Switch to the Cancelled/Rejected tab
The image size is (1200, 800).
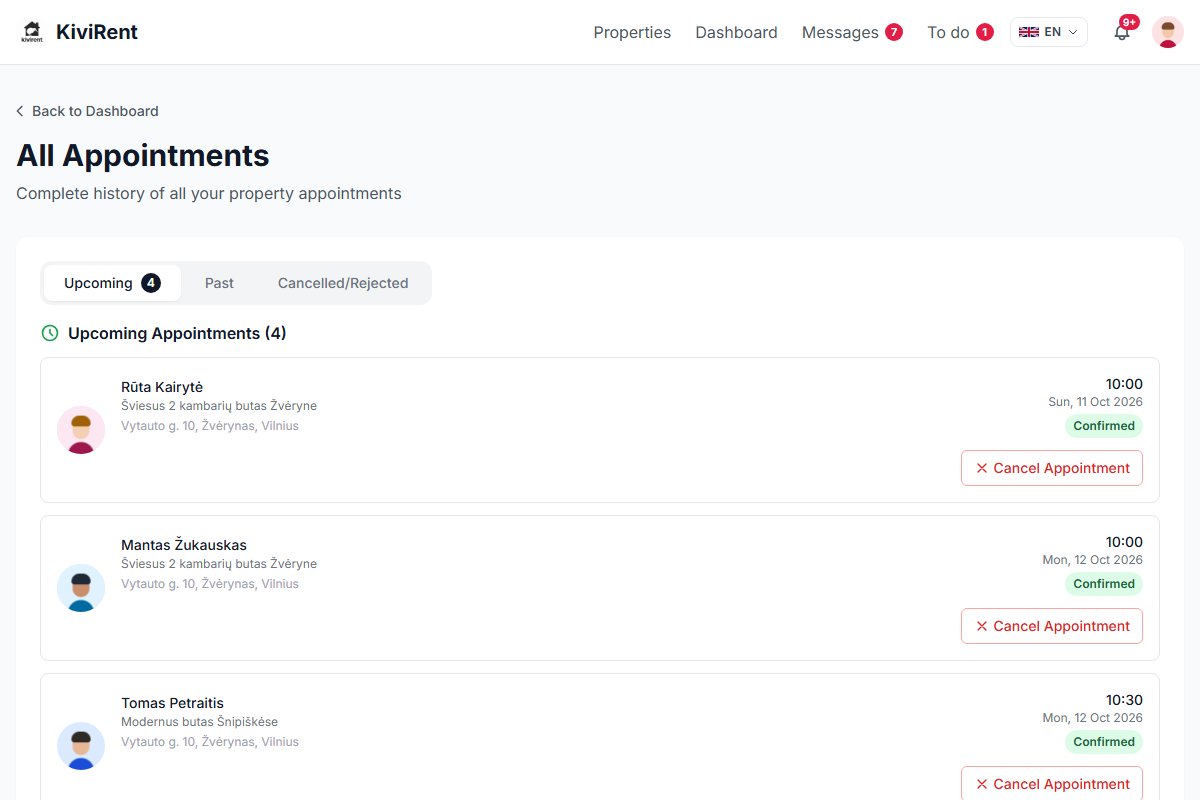[x=343, y=283]
